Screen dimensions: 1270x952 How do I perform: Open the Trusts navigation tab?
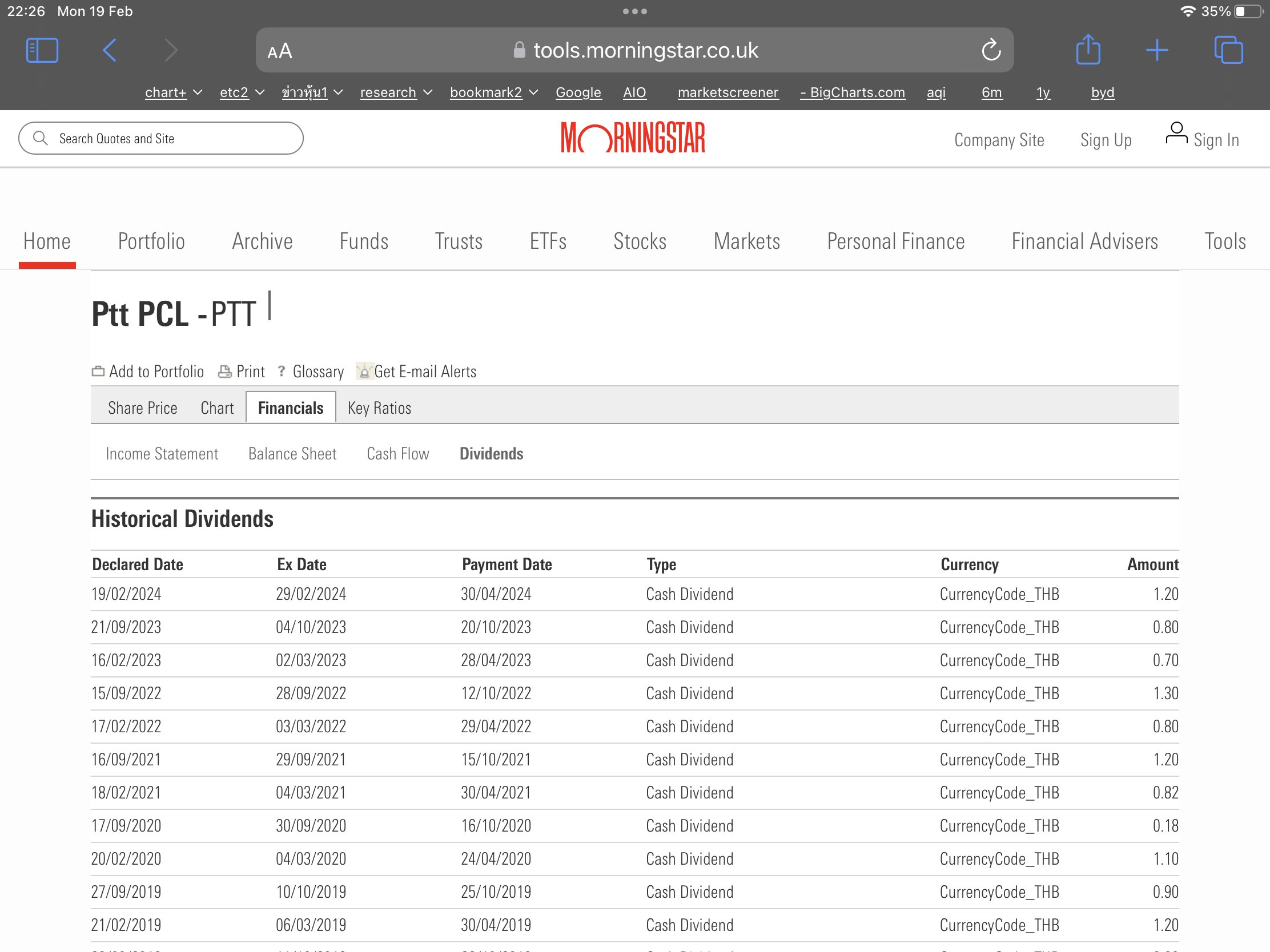pos(459,241)
